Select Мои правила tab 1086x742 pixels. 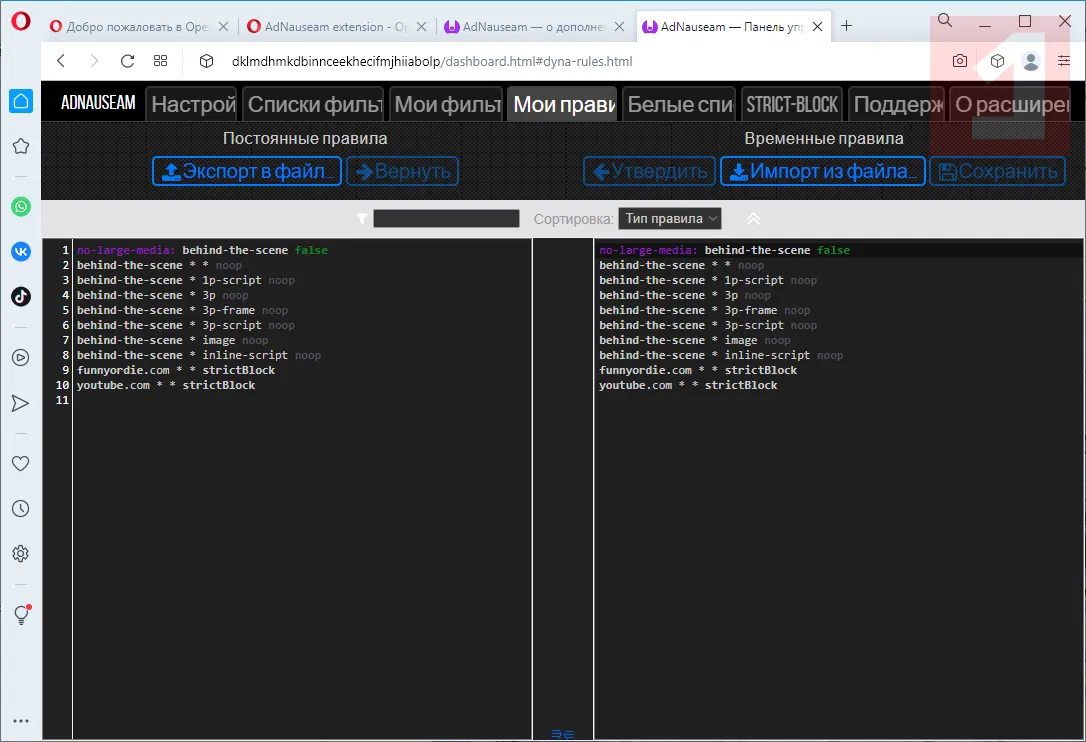tap(562, 104)
